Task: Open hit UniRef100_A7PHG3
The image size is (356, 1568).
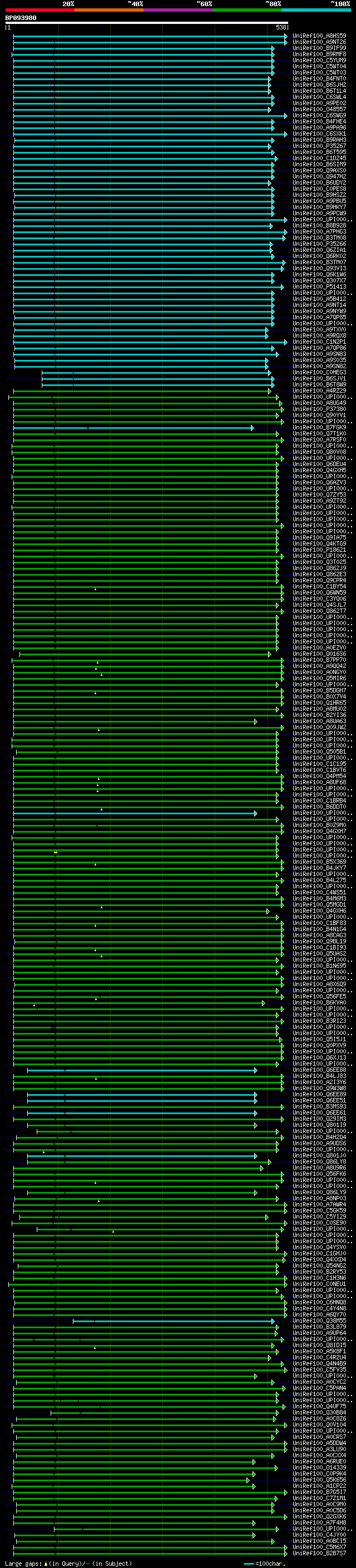Action: pos(319,232)
